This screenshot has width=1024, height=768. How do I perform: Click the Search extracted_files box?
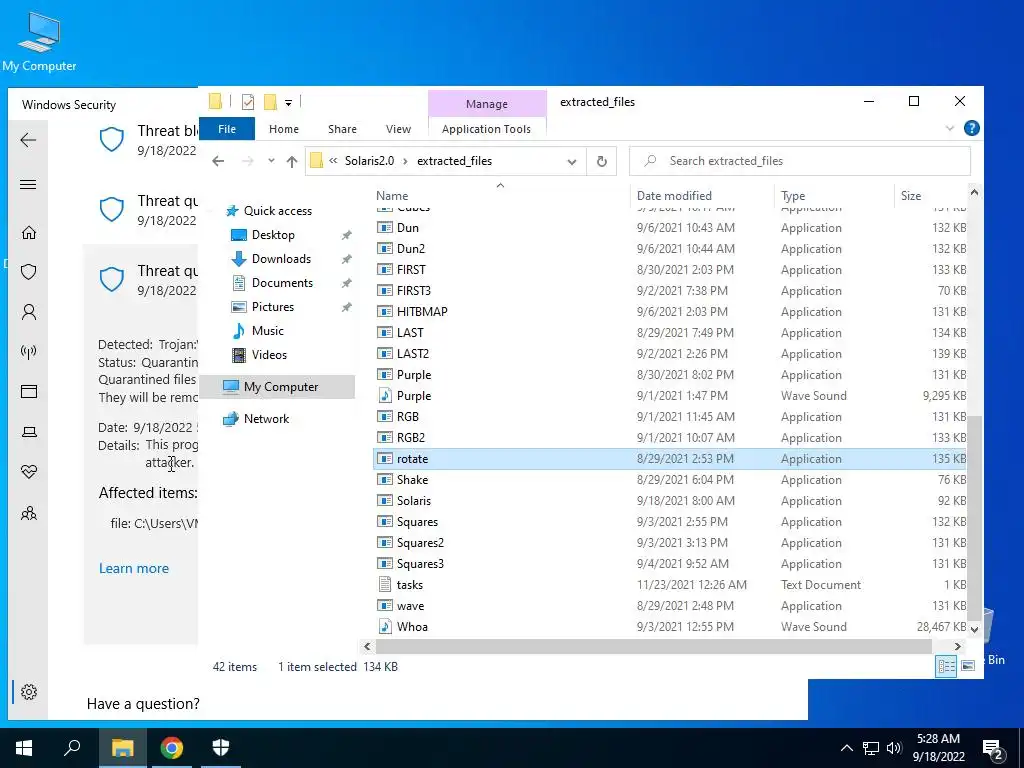pos(799,161)
